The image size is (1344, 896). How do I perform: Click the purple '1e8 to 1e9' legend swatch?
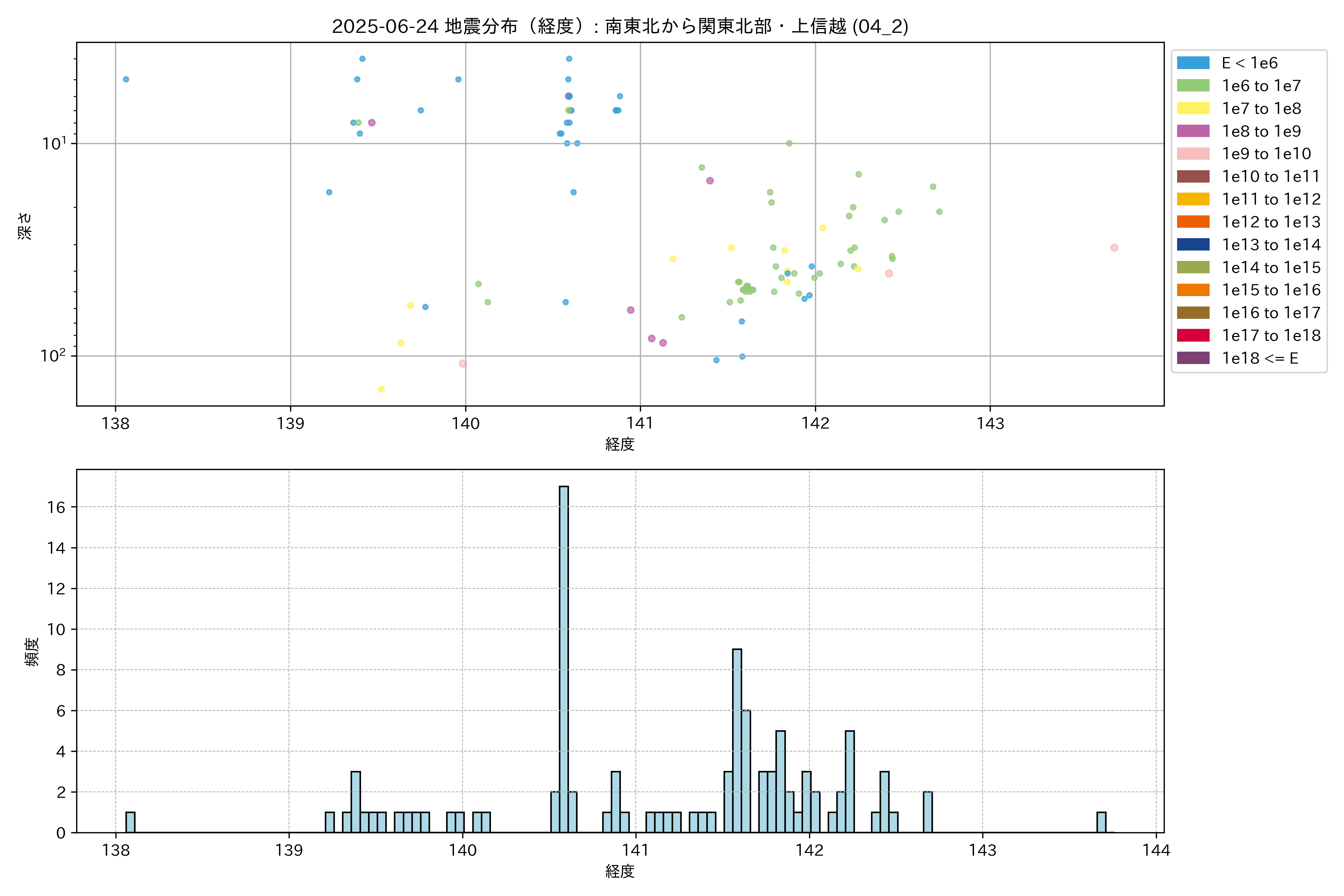point(1192,131)
